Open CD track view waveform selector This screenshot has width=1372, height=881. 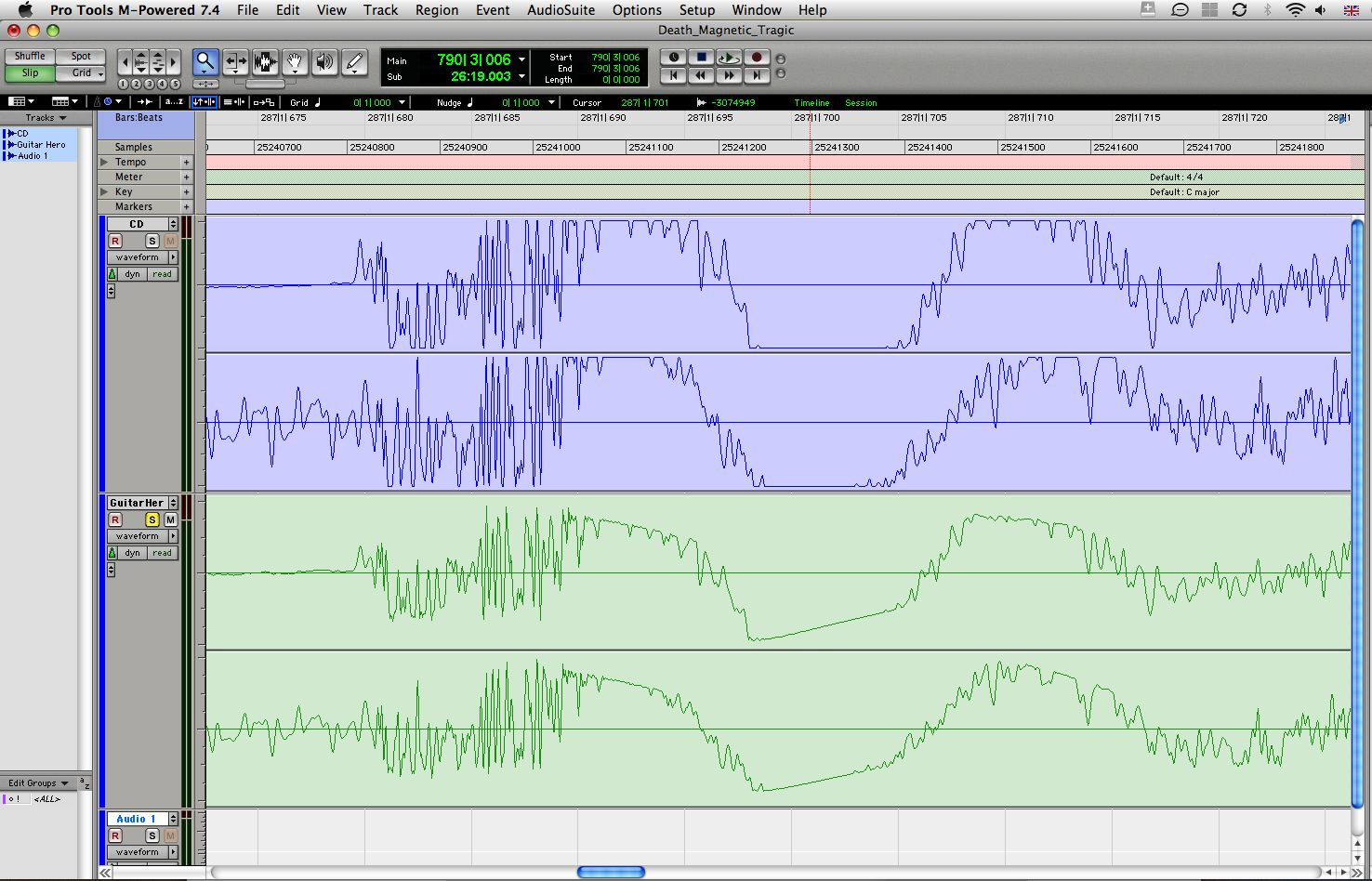(142, 257)
